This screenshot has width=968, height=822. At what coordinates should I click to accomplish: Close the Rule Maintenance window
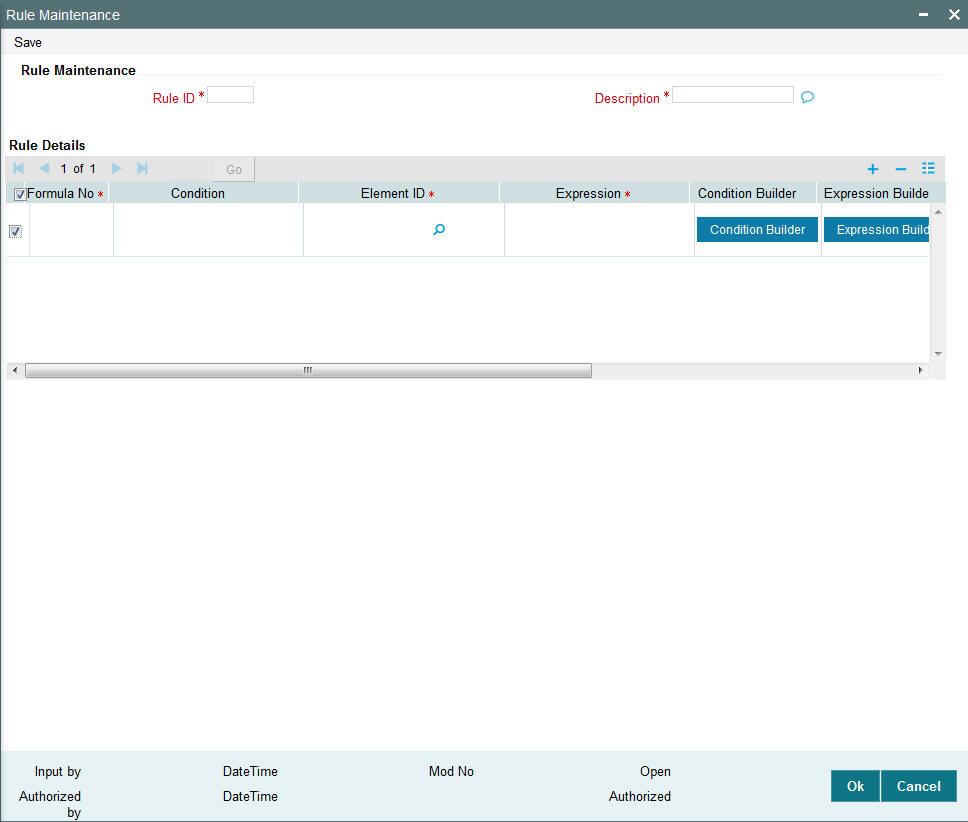(954, 14)
